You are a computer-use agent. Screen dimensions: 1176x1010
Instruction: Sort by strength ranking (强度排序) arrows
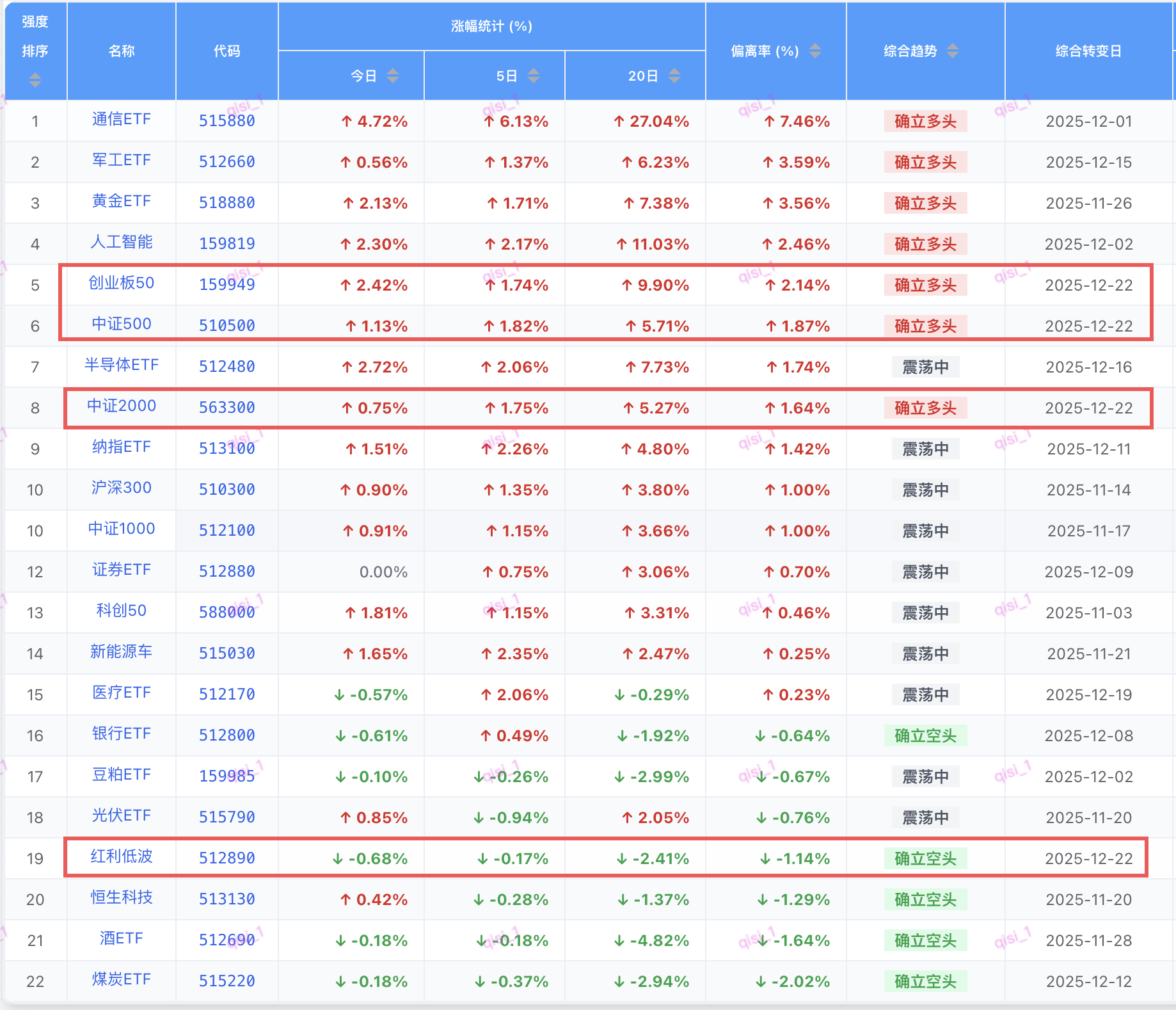35,80
